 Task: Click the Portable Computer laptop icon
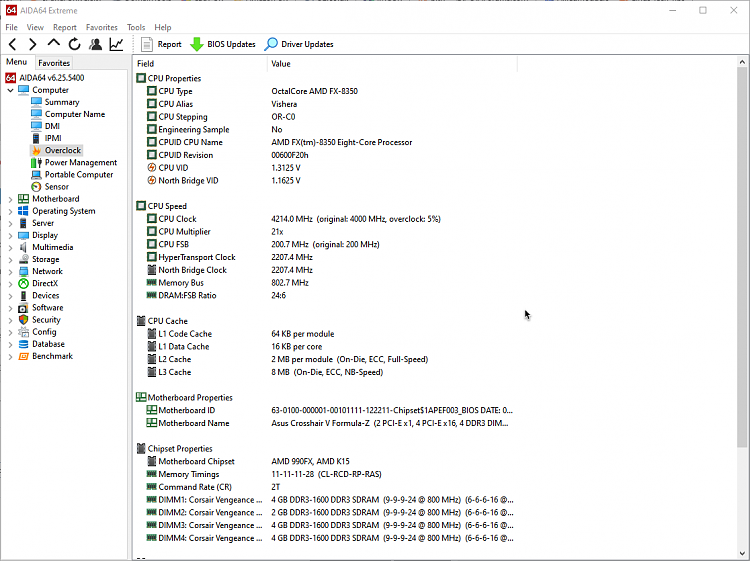click(x=36, y=175)
